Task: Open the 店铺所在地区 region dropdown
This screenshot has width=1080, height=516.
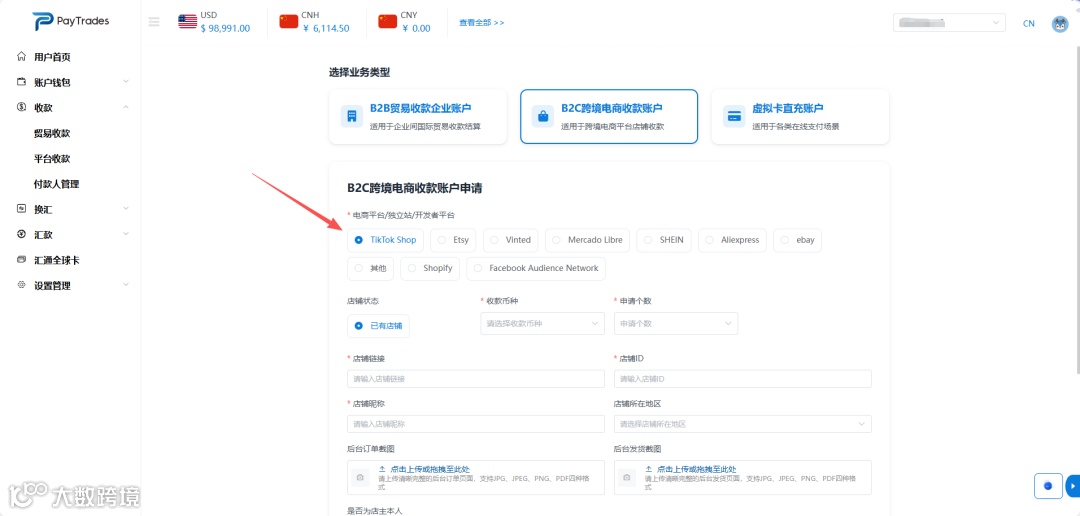Action: tap(742, 424)
